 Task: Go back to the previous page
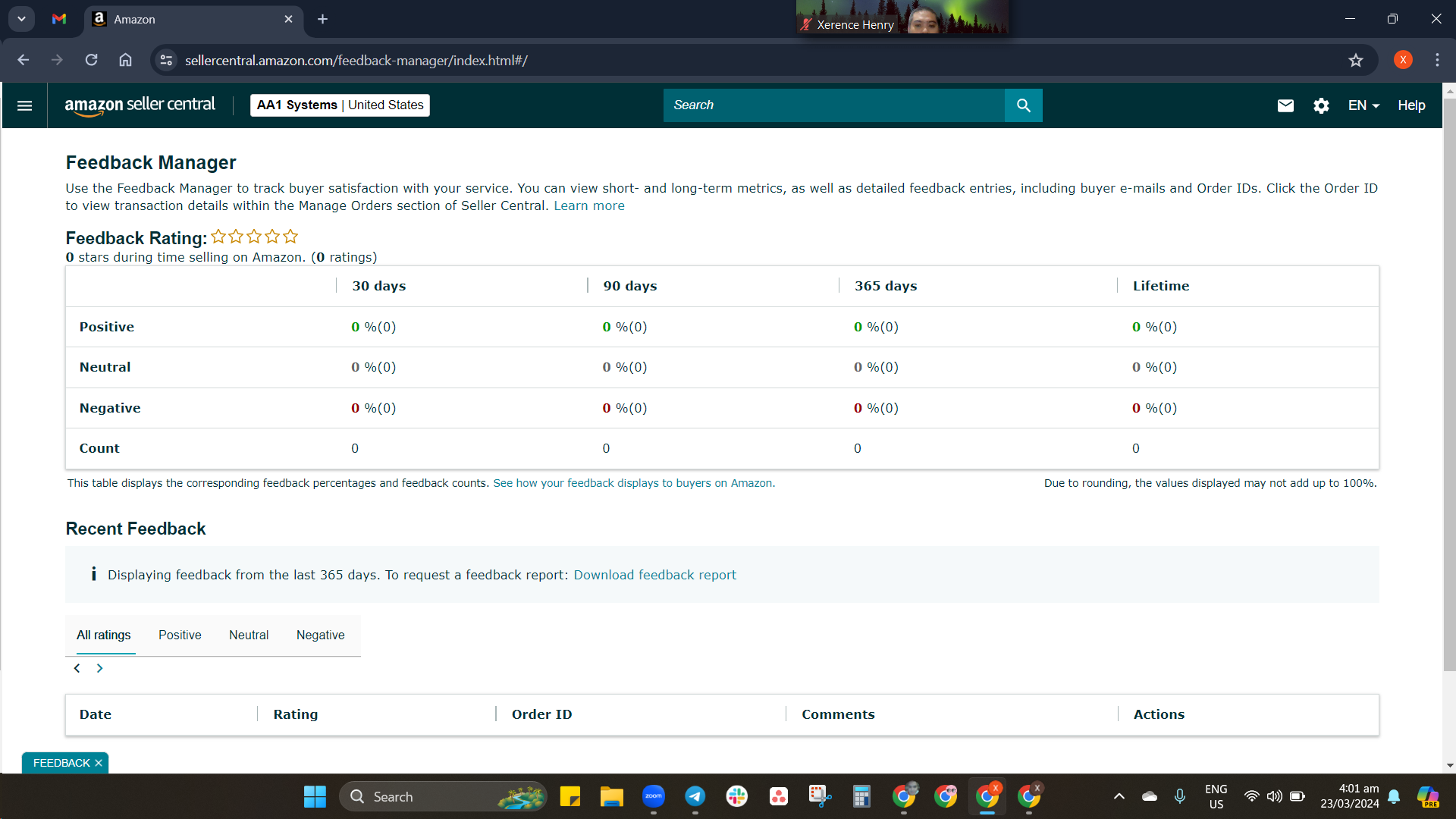click(24, 60)
